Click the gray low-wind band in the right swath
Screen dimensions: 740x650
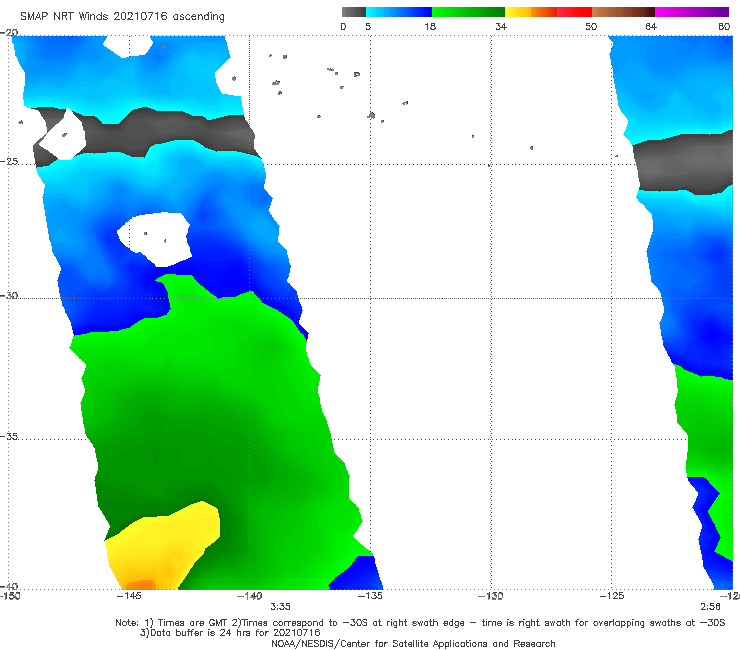[x=684, y=163]
